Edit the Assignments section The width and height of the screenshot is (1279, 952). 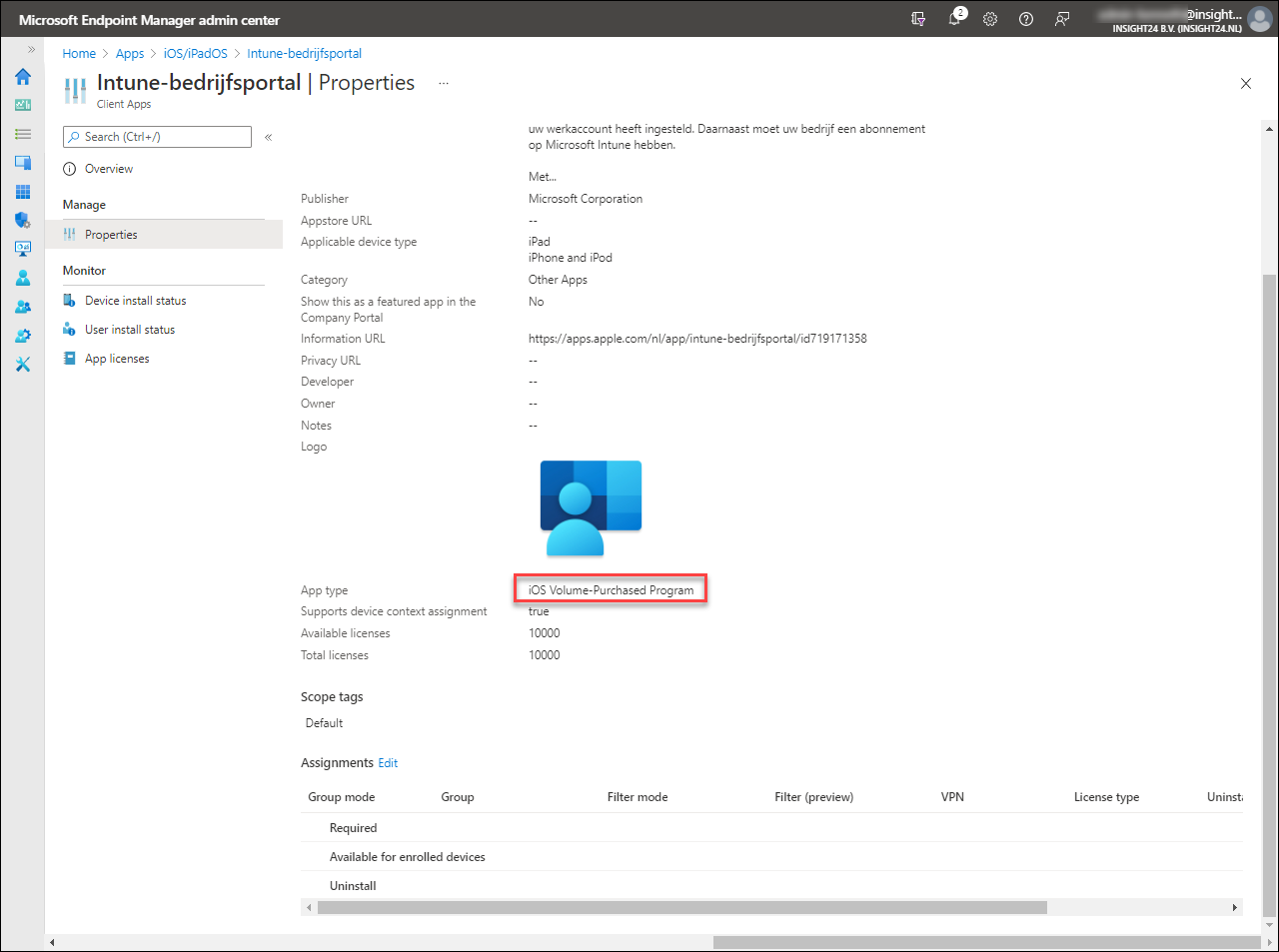(388, 763)
